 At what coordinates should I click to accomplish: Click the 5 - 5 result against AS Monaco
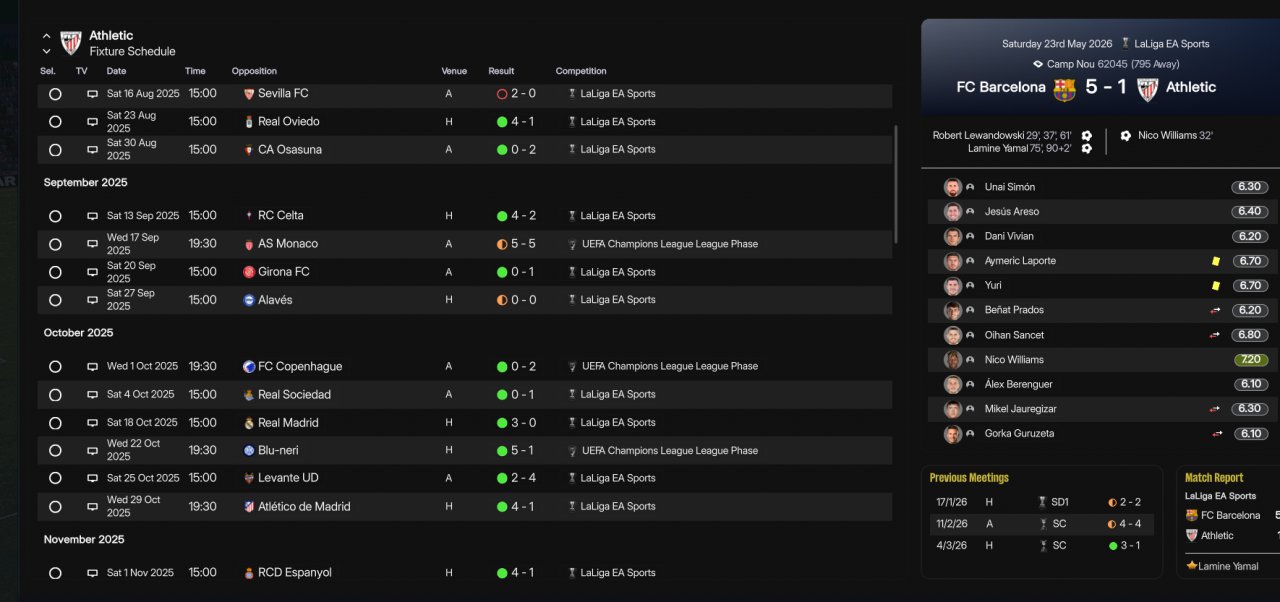coord(523,244)
